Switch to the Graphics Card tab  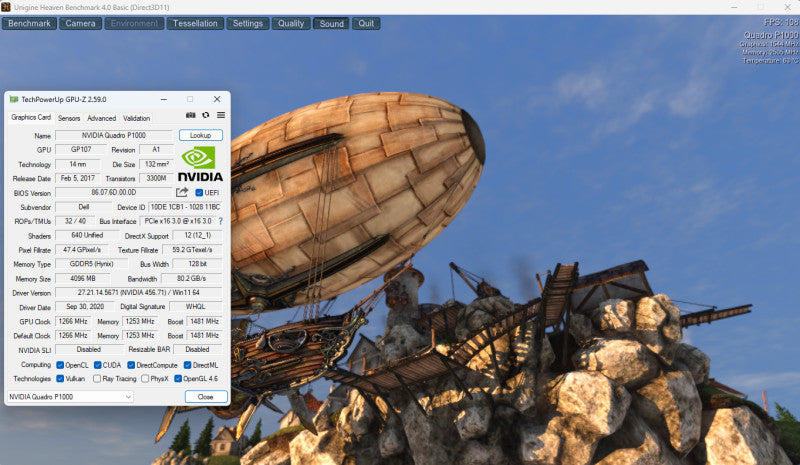coord(31,117)
